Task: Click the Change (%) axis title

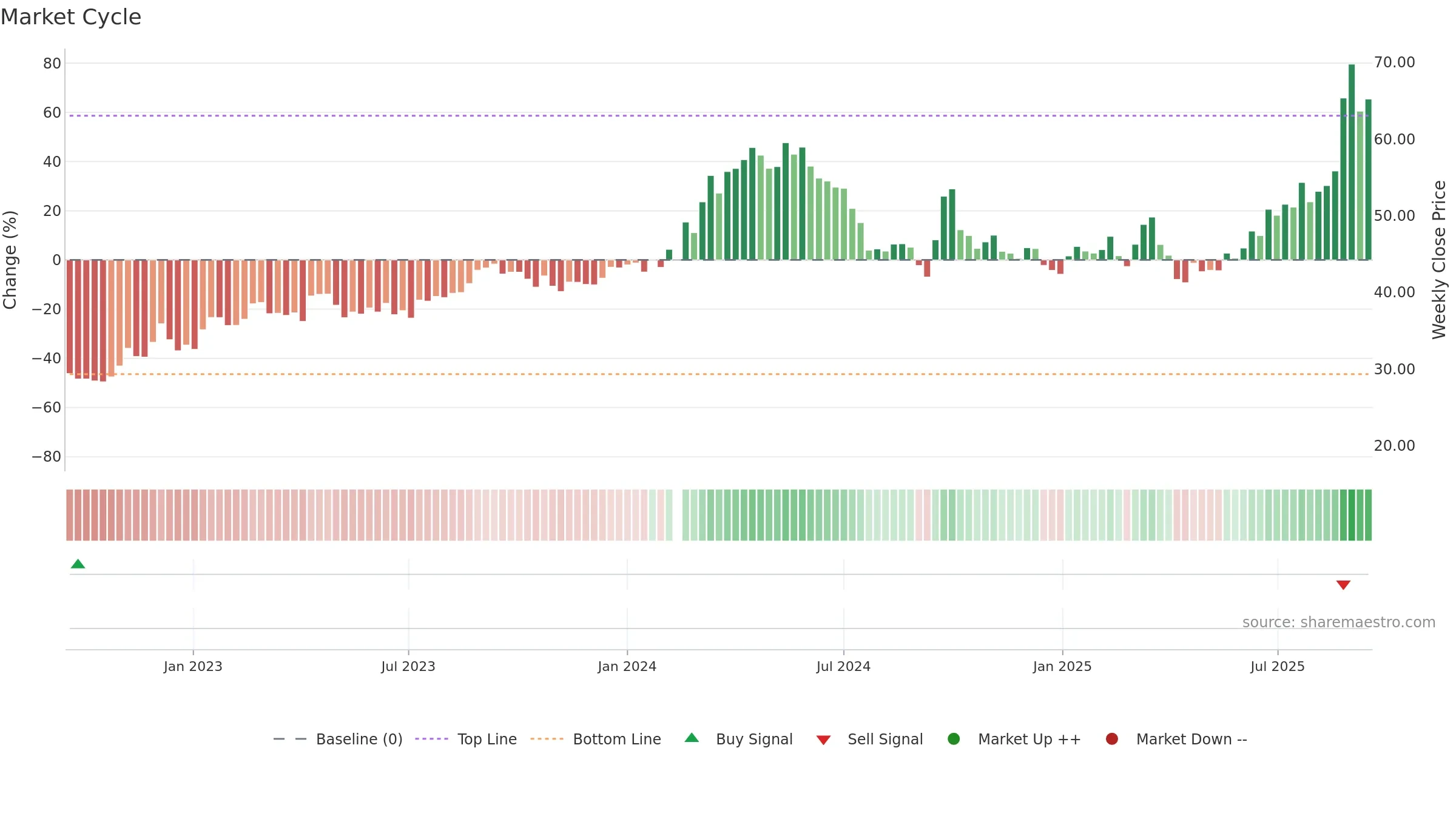Action: [10, 260]
